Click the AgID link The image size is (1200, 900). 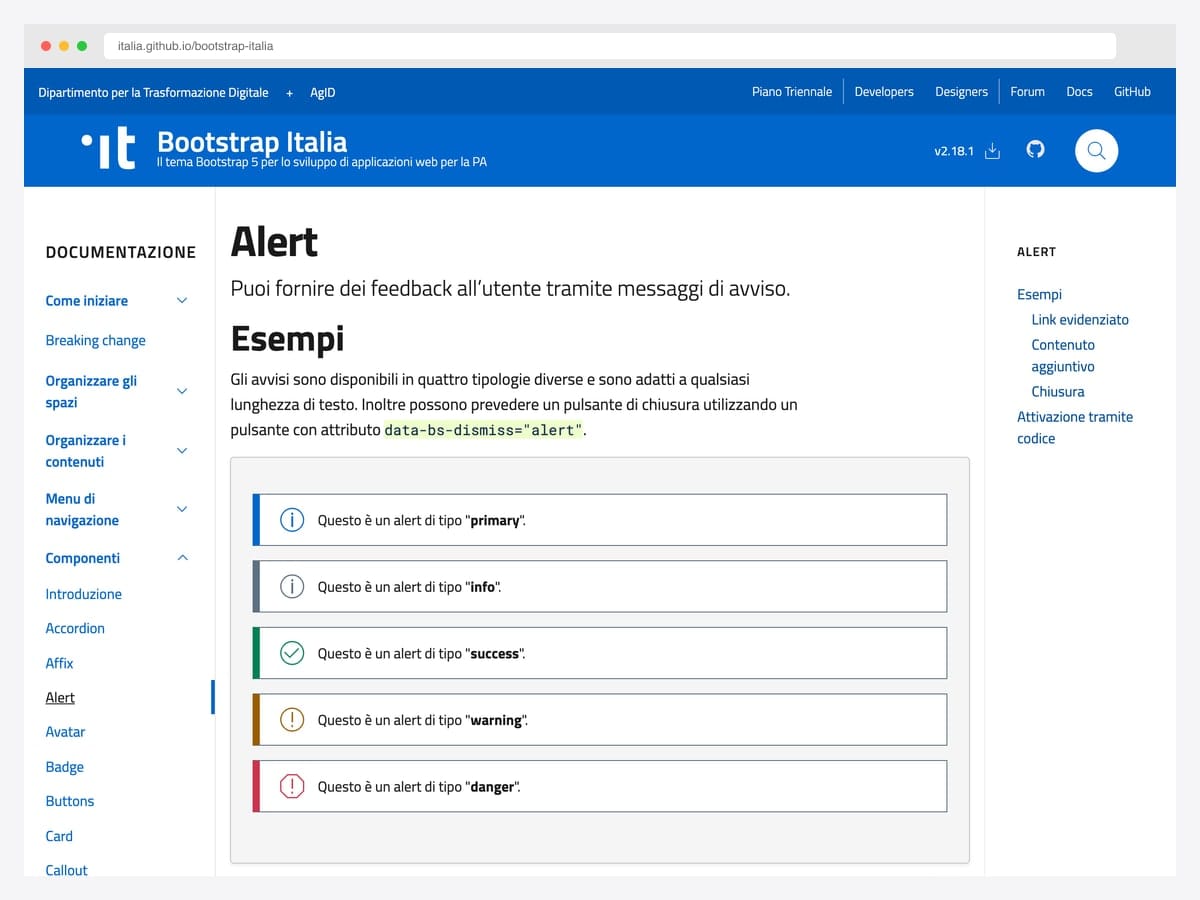(x=322, y=93)
